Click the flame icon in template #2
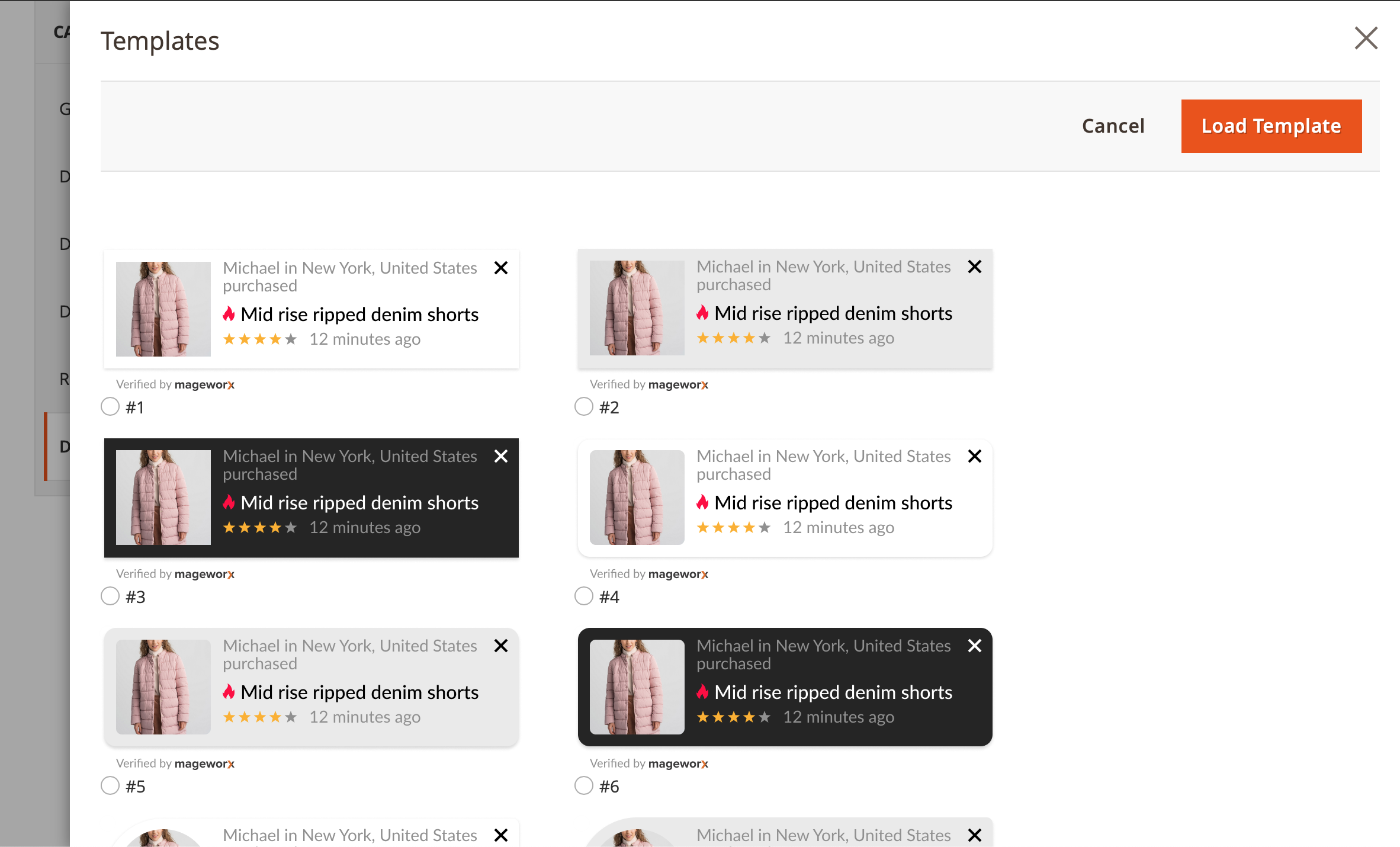 pos(702,313)
